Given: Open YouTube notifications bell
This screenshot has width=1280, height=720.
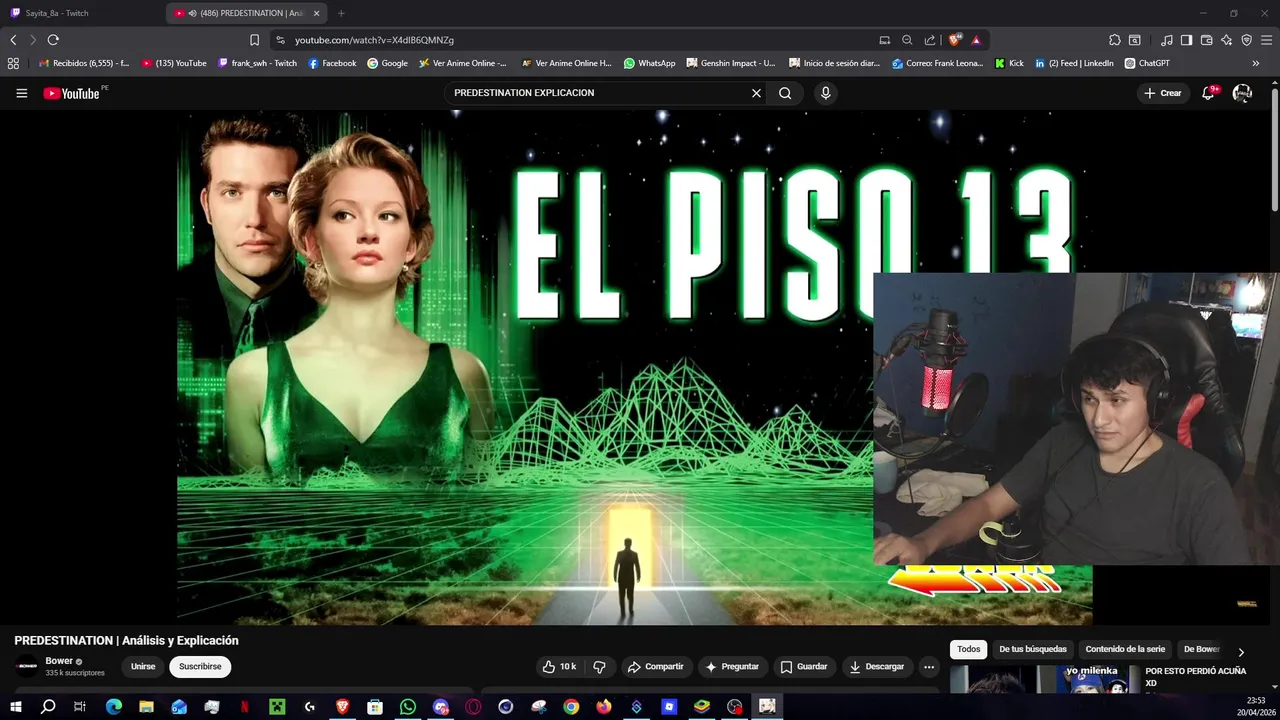Looking at the screenshot, I should (1208, 93).
